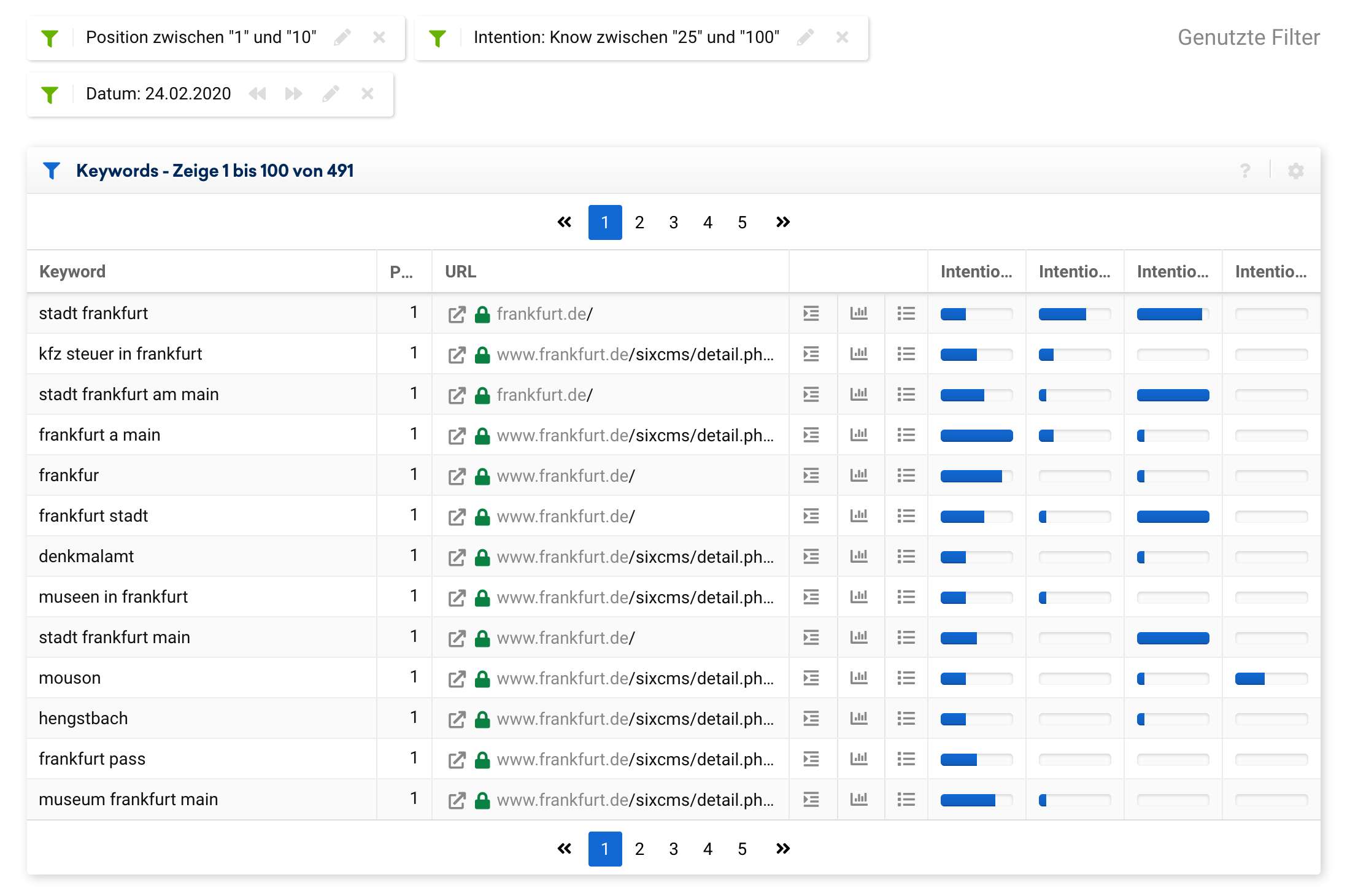Click keyword 'denkmalamt'
1350x896 pixels.
[86, 556]
